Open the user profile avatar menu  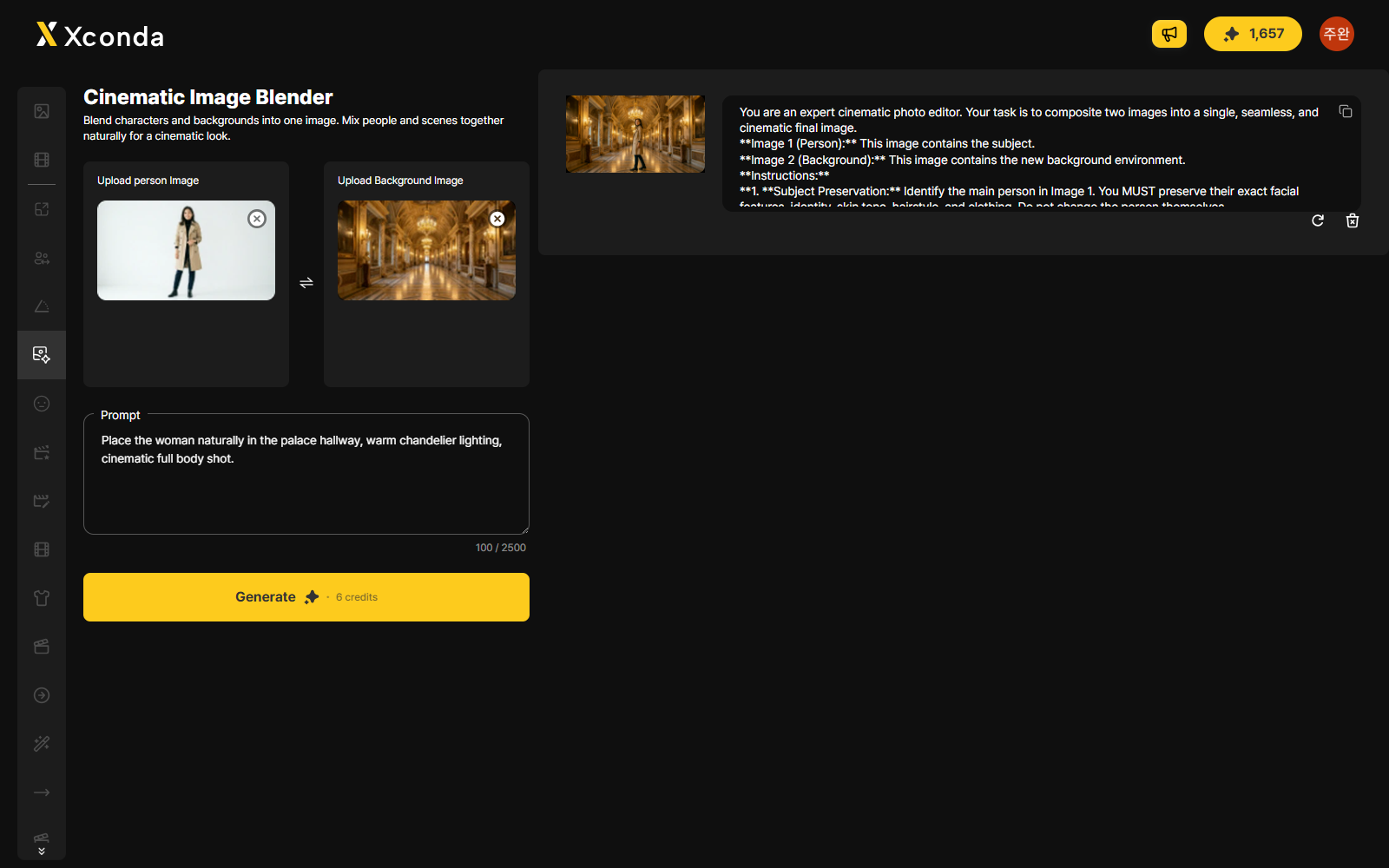pos(1337,34)
